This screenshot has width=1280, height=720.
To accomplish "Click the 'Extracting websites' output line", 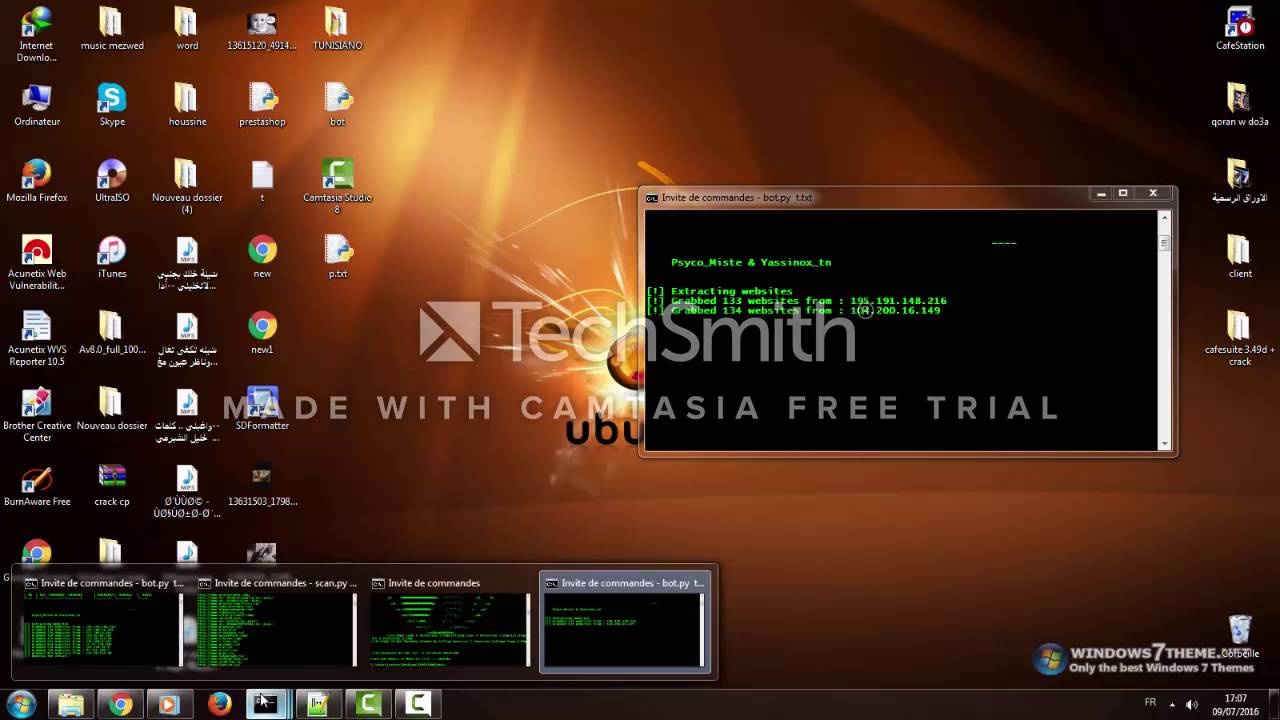I will tap(719, 291).
